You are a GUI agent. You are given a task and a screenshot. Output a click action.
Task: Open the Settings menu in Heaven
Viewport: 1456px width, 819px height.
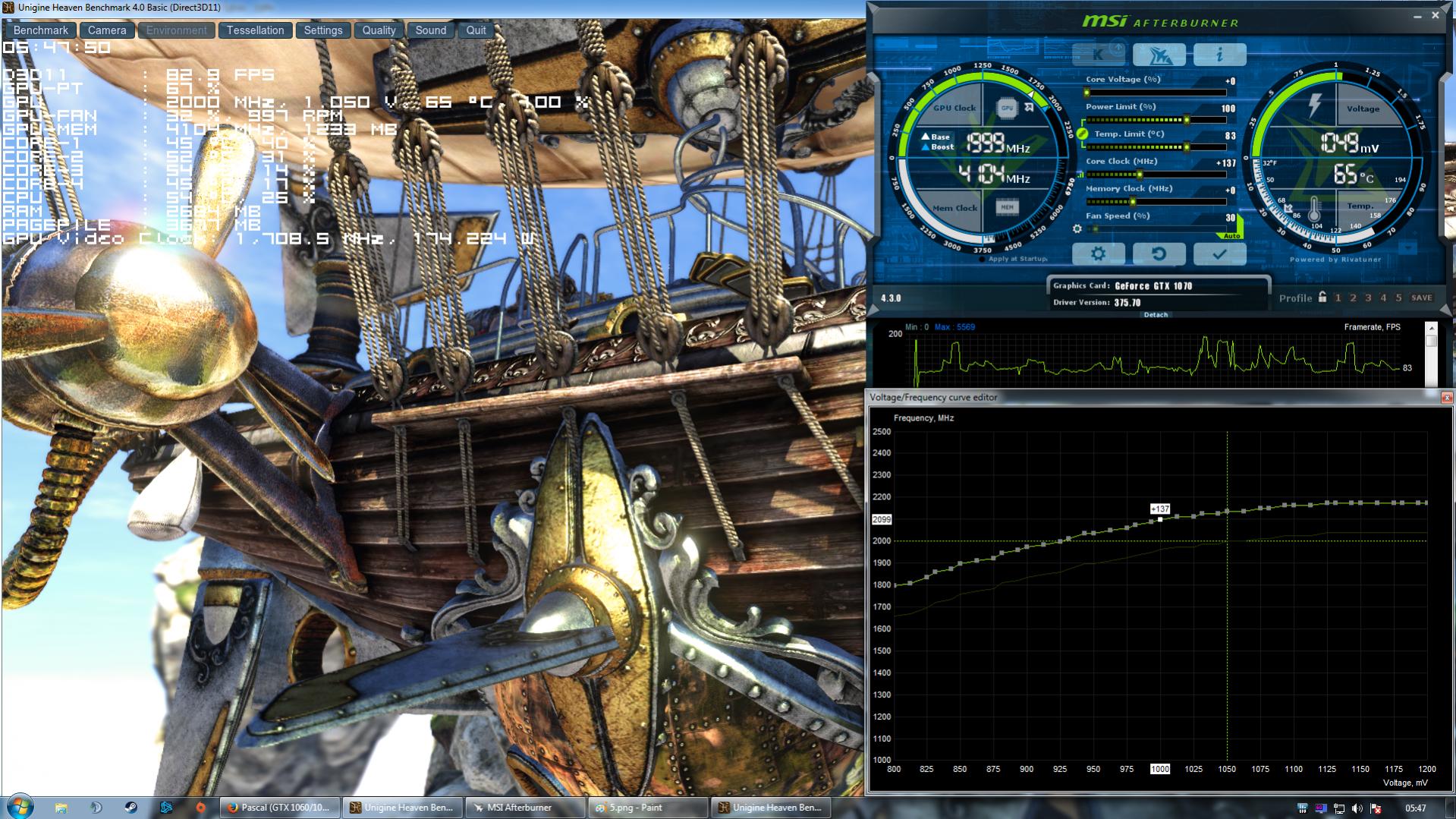click(x=323, y=30)
